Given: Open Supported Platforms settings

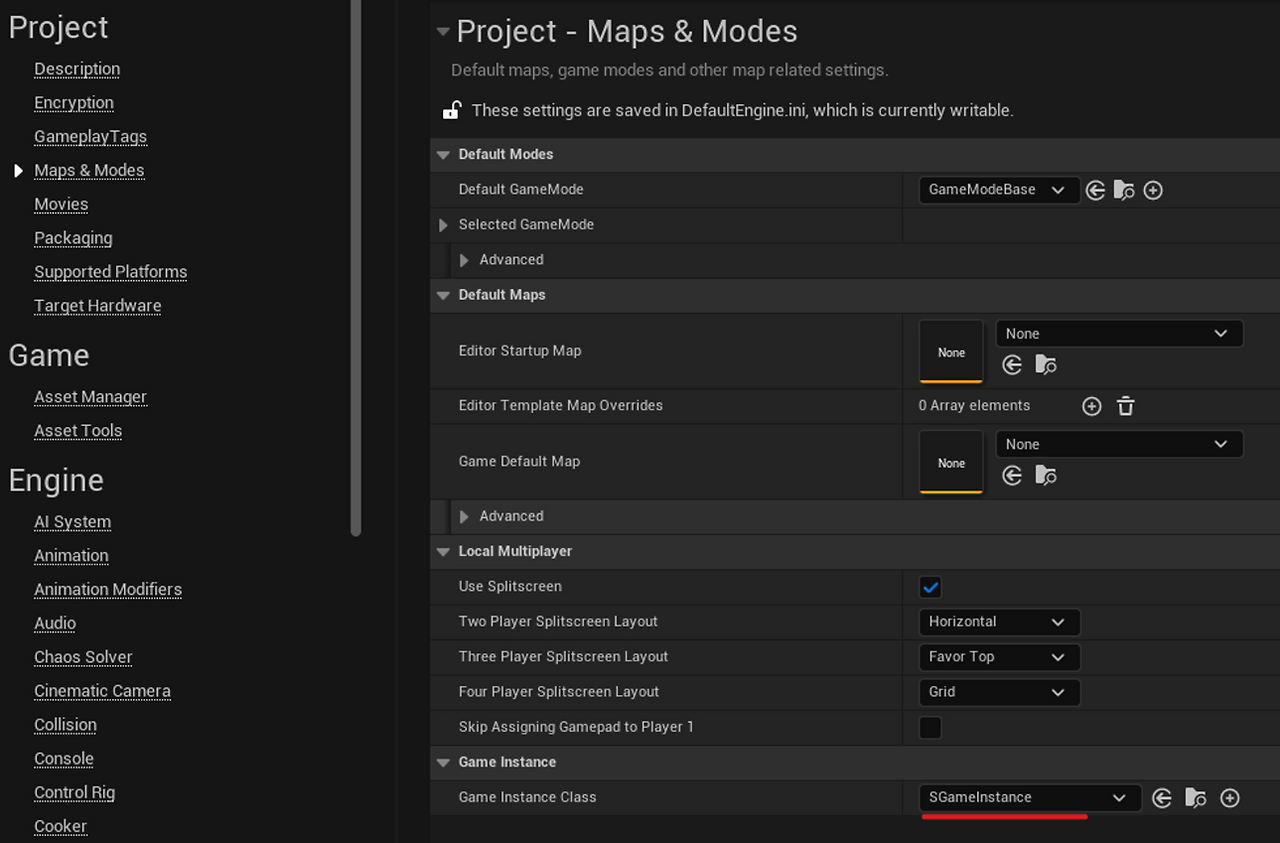Looking at the screenshot, I should (110, 271).
